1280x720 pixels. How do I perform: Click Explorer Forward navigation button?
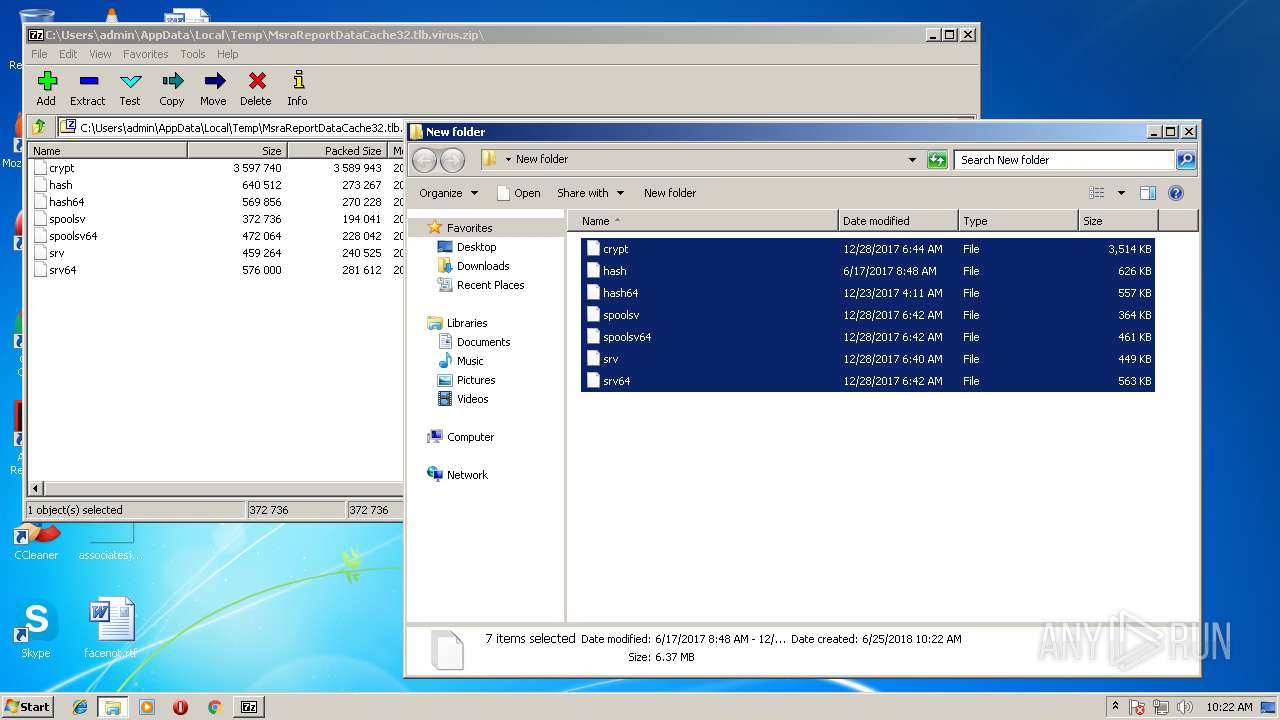point(452,160)
